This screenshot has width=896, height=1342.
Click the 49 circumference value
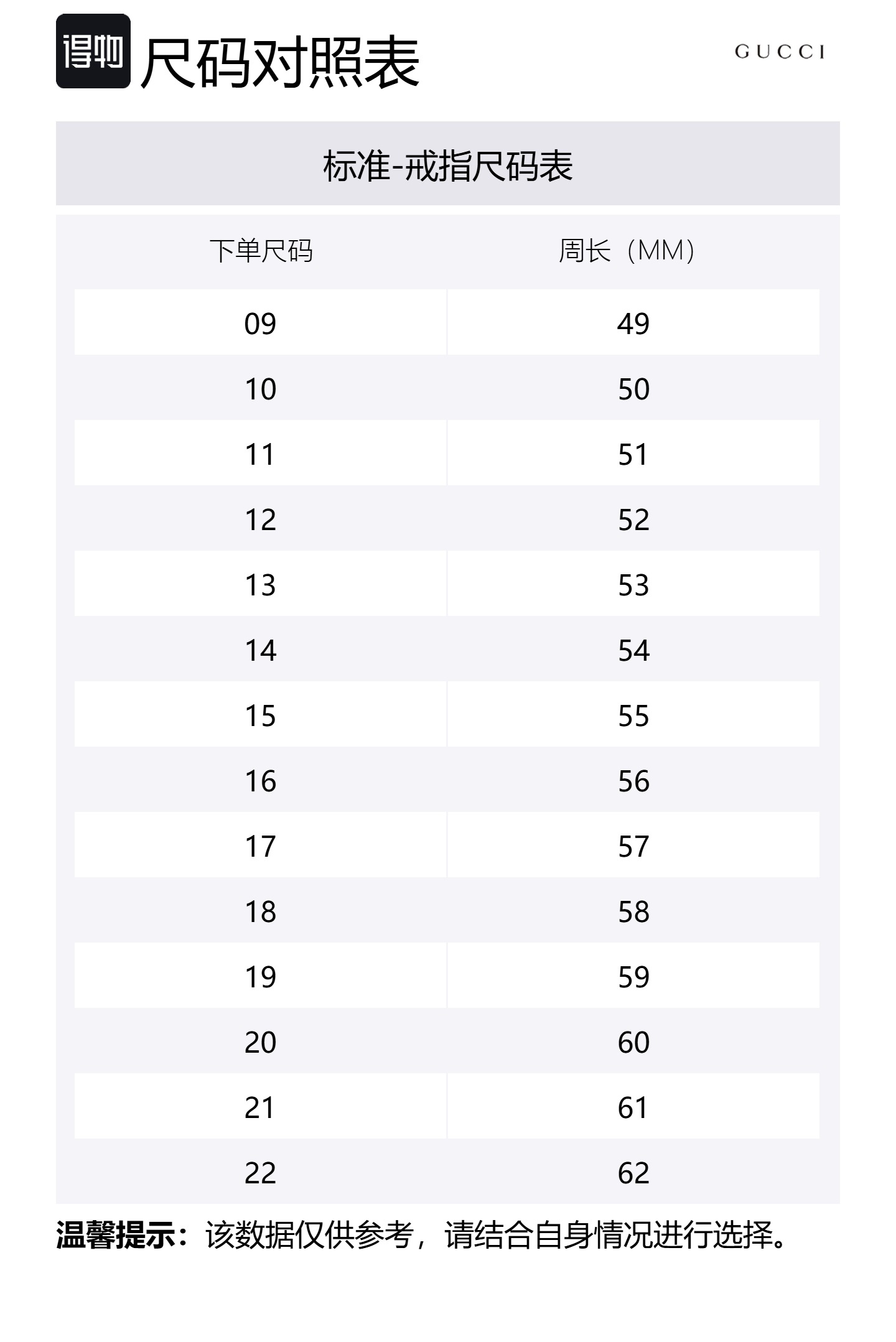point(633,324)
